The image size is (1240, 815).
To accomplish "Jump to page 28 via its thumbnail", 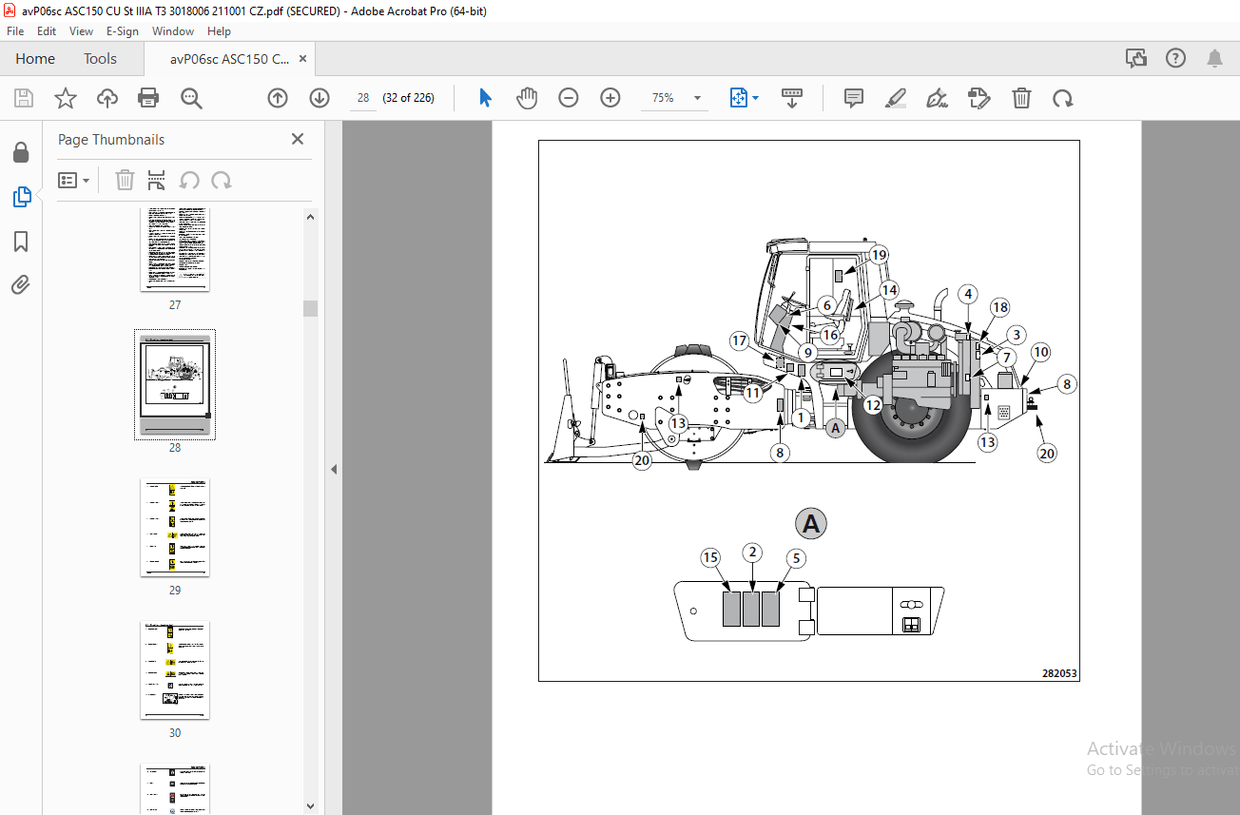I will click(x=175, y=384).
